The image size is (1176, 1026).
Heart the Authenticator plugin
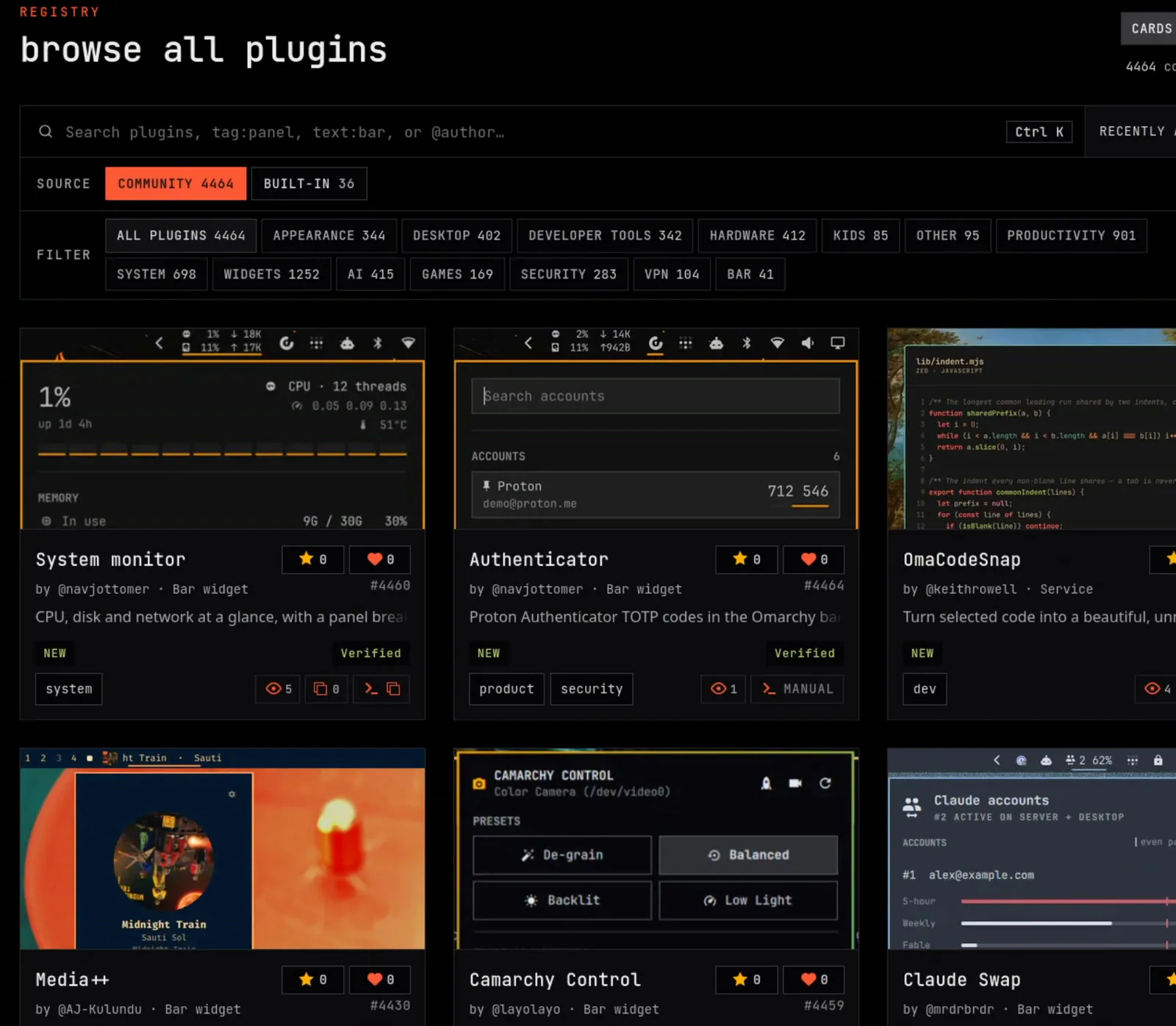pos(814,559)
